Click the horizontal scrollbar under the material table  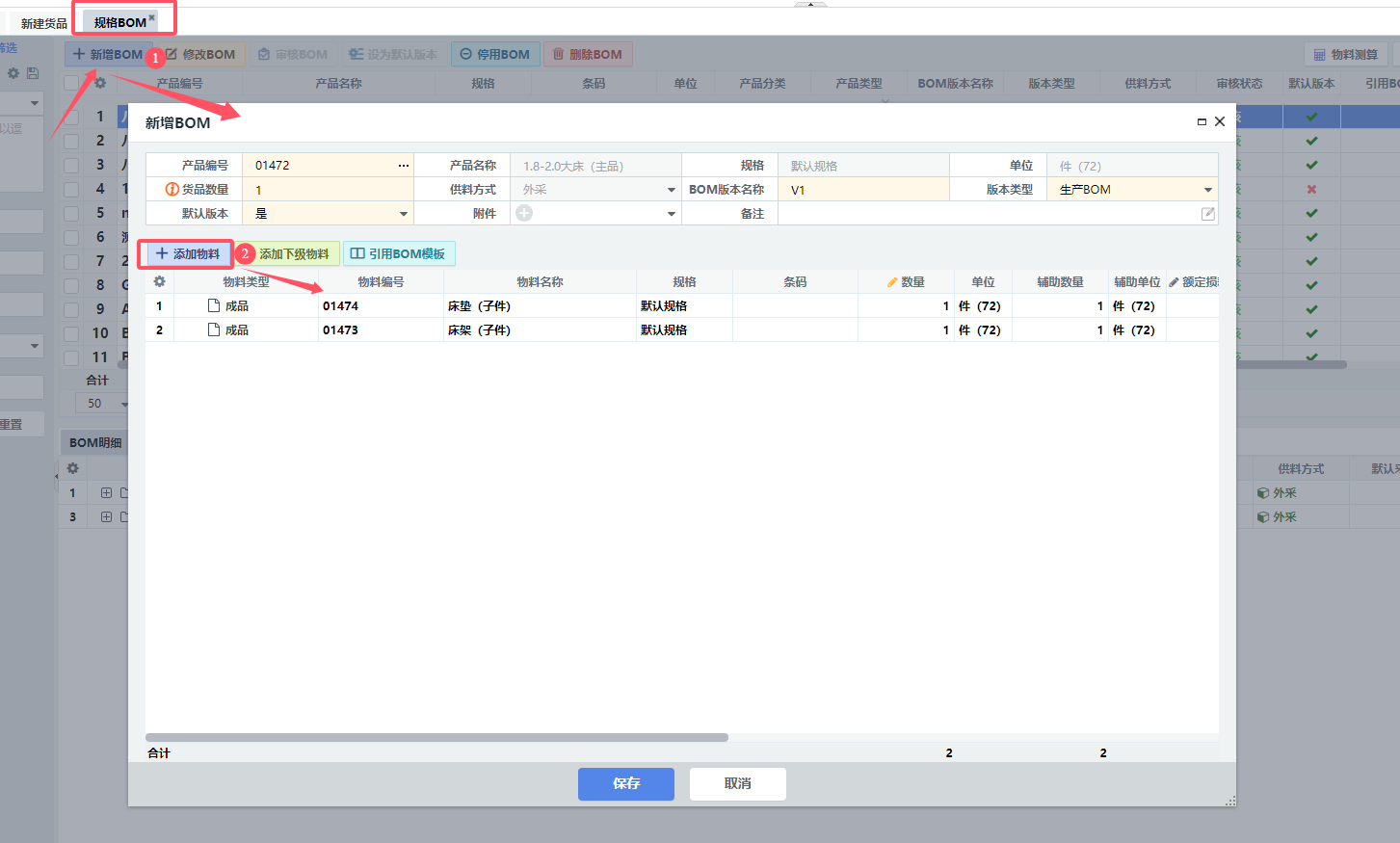pyautogui.click(x=436, y=738)
